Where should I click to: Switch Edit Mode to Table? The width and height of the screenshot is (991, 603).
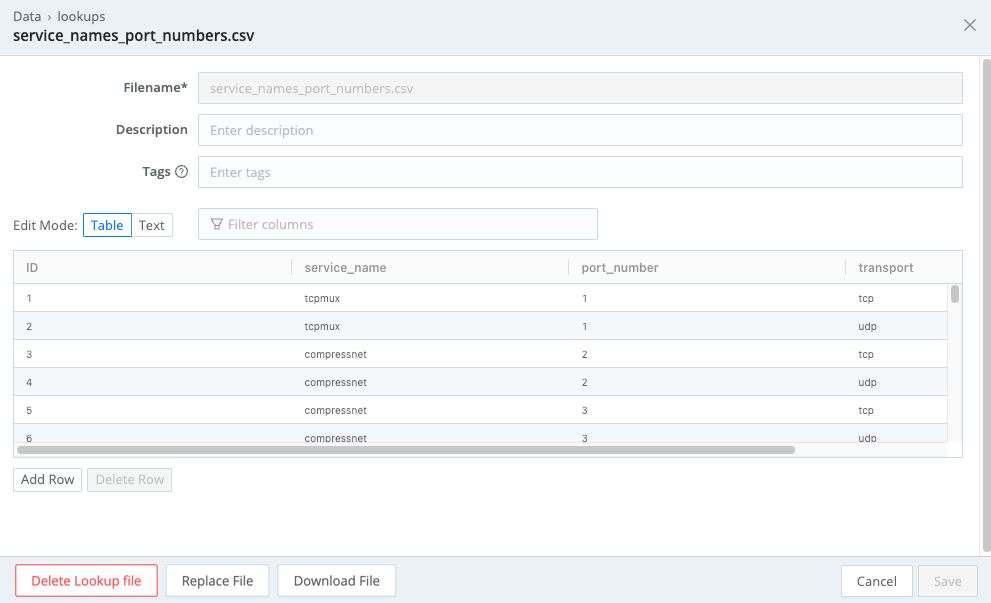[107, 225]
